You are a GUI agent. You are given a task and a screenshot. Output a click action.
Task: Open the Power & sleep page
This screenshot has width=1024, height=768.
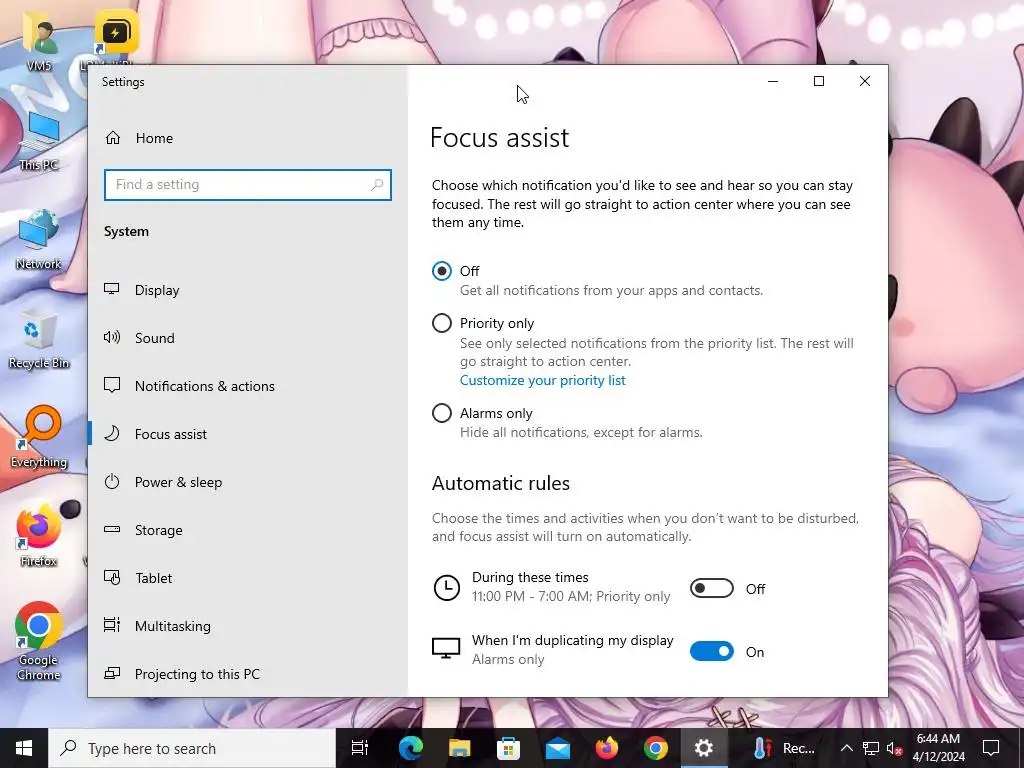[178, 482]
